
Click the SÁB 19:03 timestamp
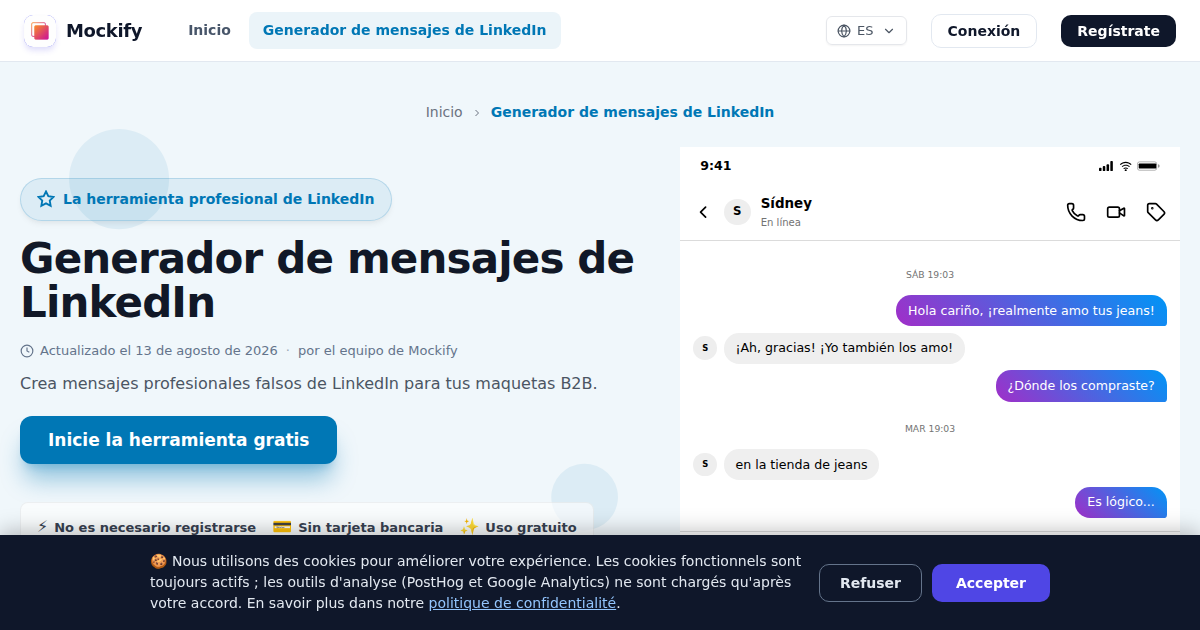(x=930, y=275)
